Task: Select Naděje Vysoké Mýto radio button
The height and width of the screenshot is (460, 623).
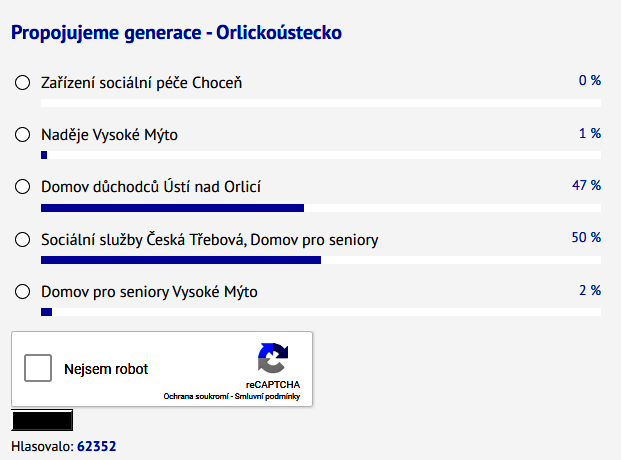Action: click(x=22, y=135)
